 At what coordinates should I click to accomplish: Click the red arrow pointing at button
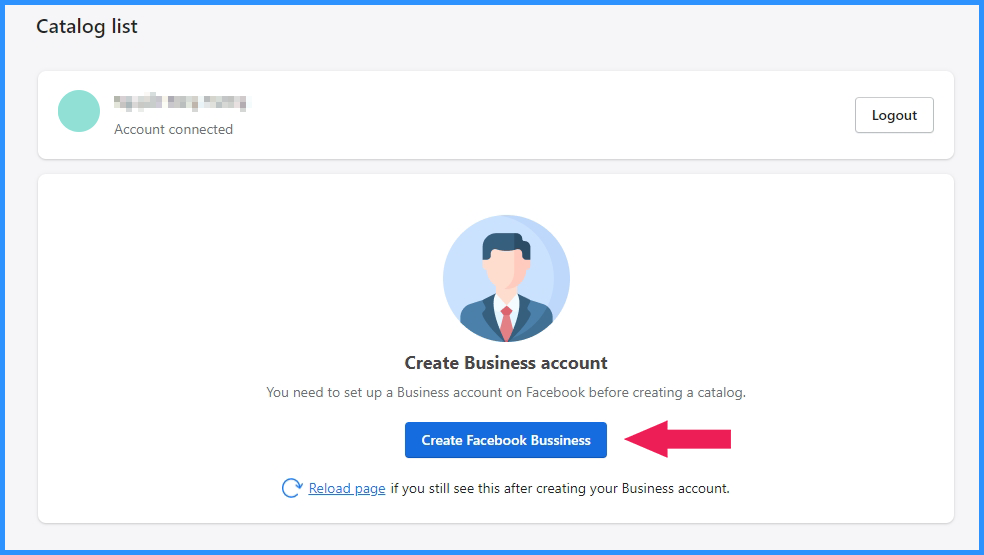click(678, 439)
